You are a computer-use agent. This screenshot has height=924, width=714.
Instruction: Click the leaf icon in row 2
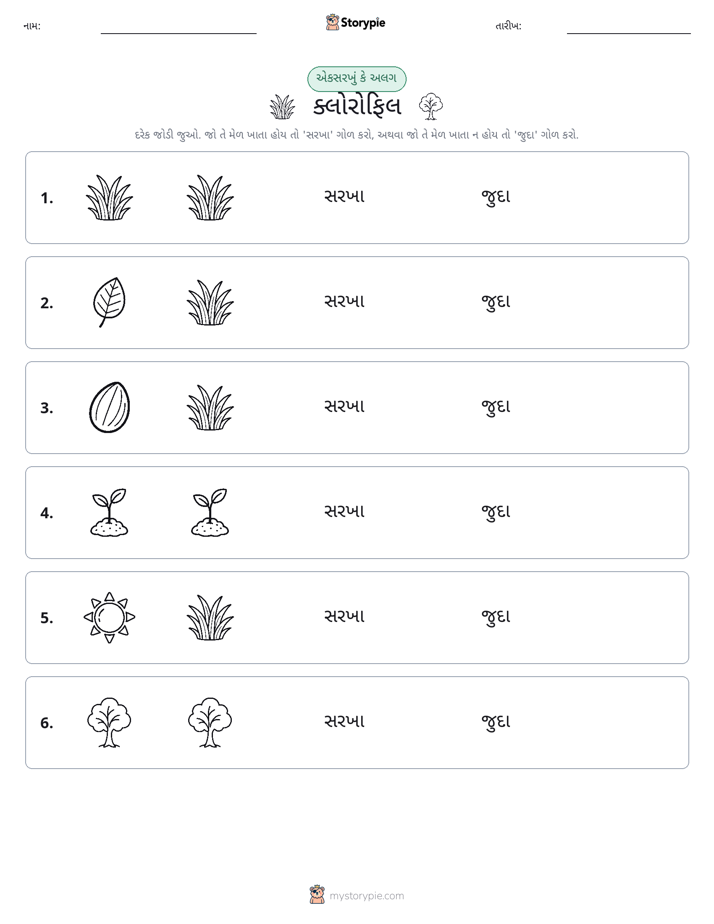pos(110,302)
